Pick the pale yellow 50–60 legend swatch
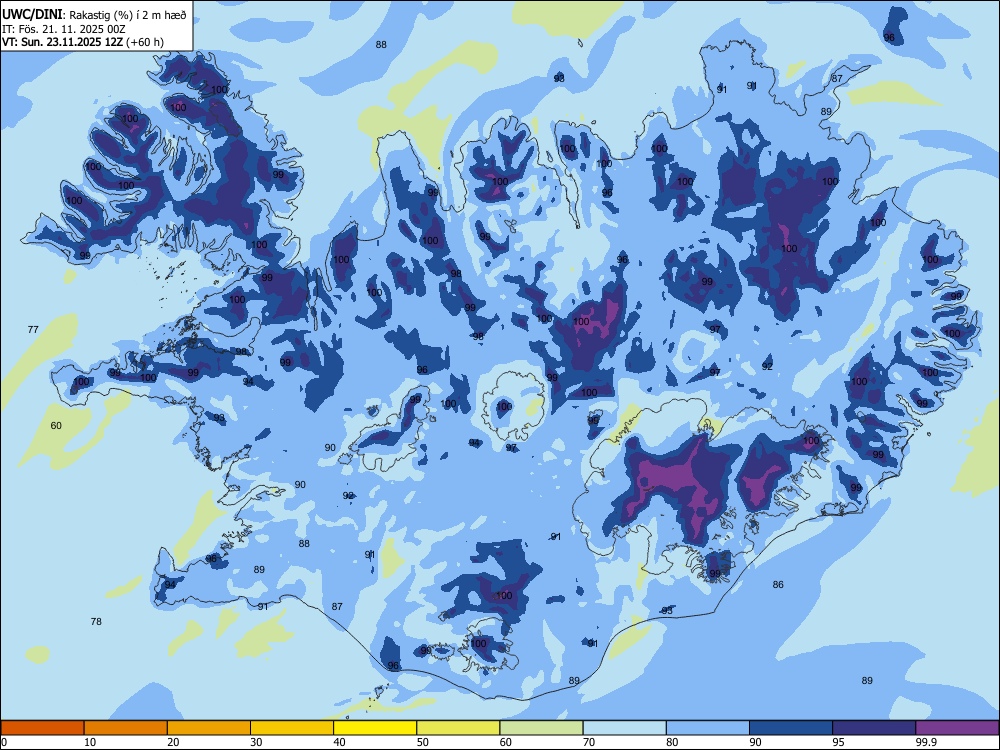Image resolution: width=1000 pixels, height=750 pixels. point(459,728)
